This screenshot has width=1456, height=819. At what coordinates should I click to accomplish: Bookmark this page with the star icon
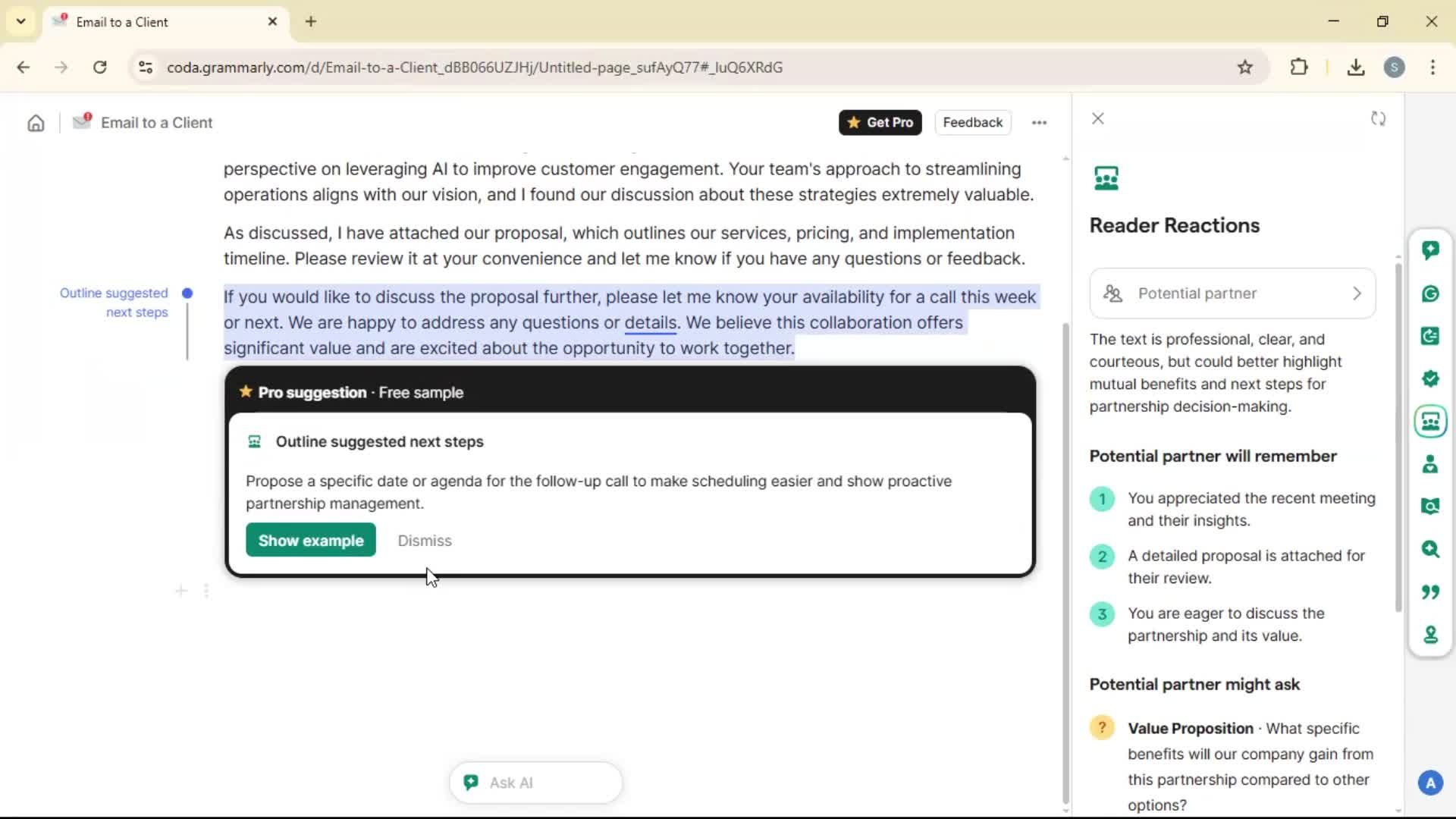pos(1245,67)
